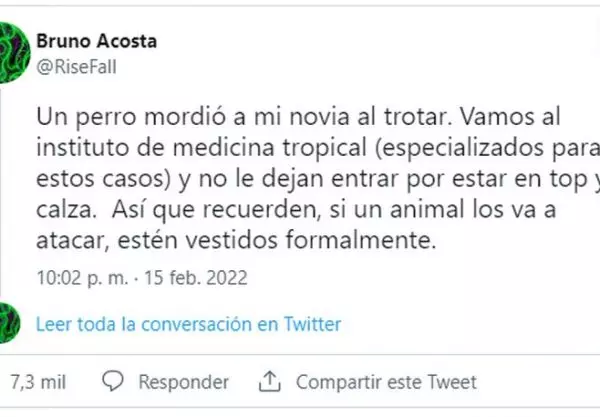Open Leer toda la conversación en Twitter

[188, 324]
